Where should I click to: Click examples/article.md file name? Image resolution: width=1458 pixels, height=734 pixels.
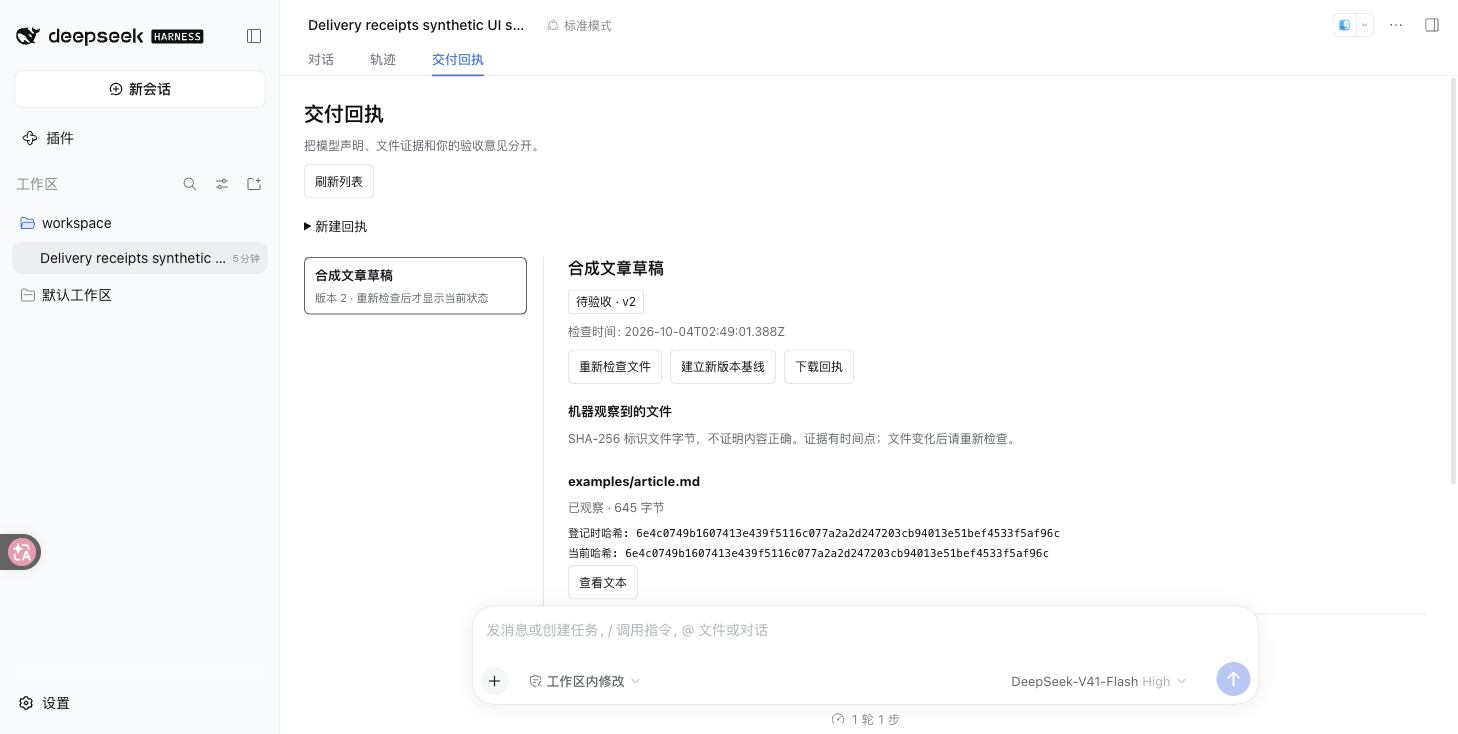pos(634,481)
